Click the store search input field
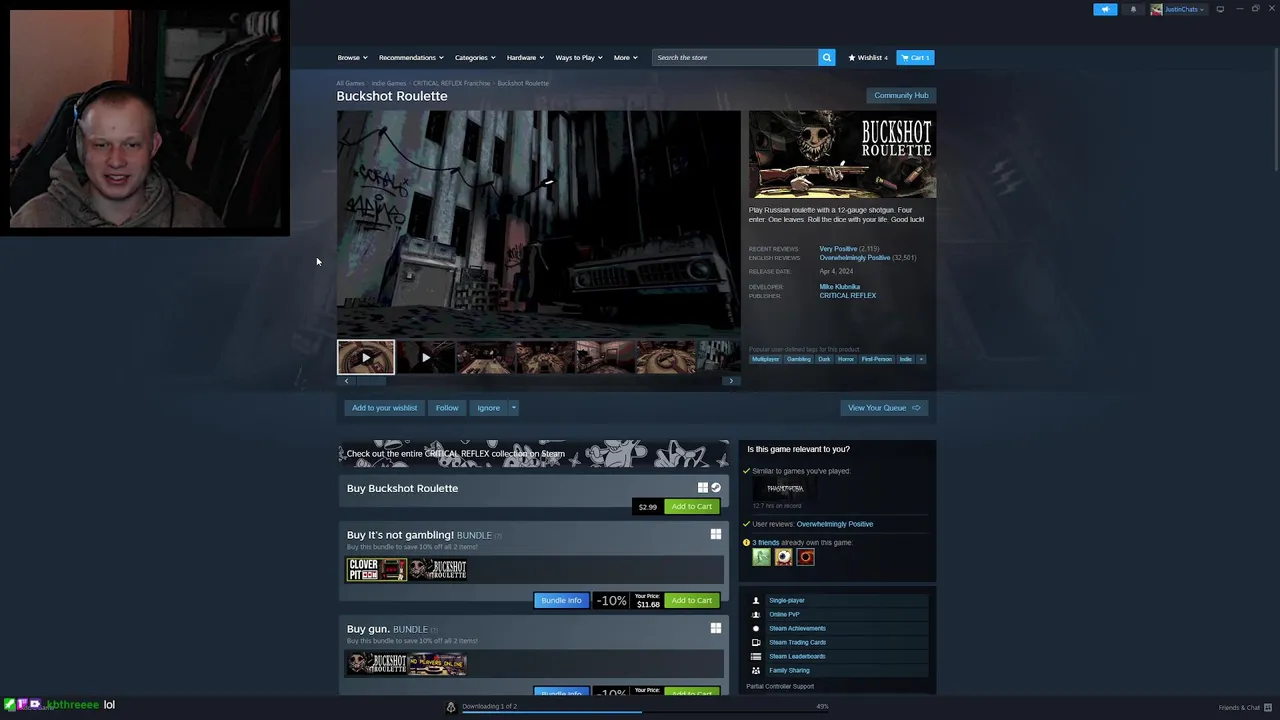 click(x=735, y=57)
